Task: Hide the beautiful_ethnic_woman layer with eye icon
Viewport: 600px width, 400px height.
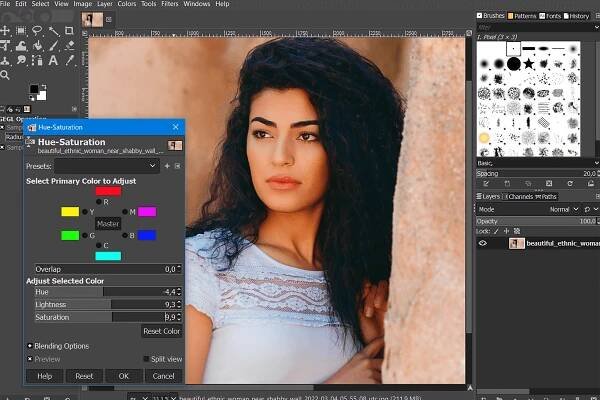Action: [483, 243]
